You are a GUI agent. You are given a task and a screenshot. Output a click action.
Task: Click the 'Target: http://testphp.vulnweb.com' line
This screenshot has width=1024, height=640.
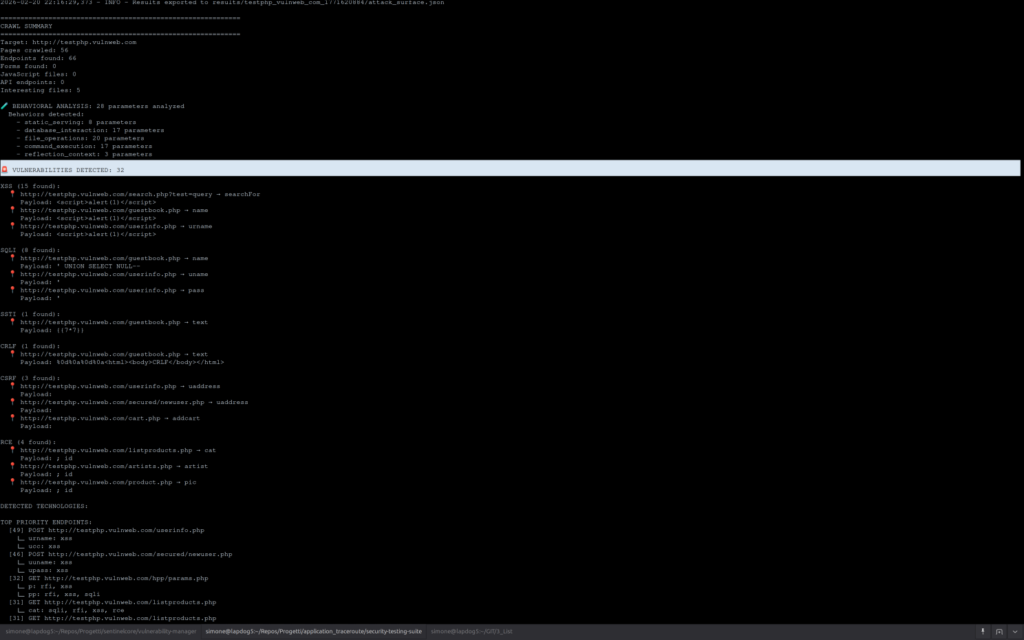pos(69,42)
